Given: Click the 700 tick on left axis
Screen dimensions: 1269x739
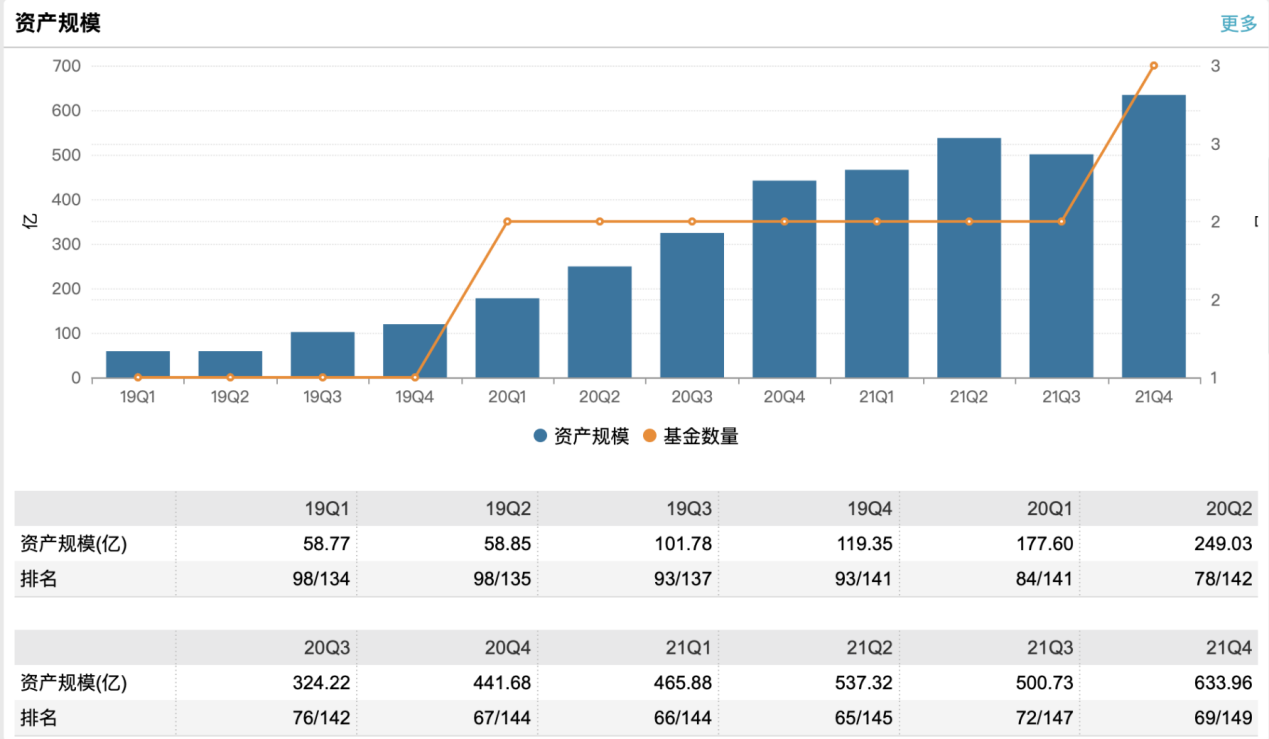Looking at the screenshot, I should 66,66.
